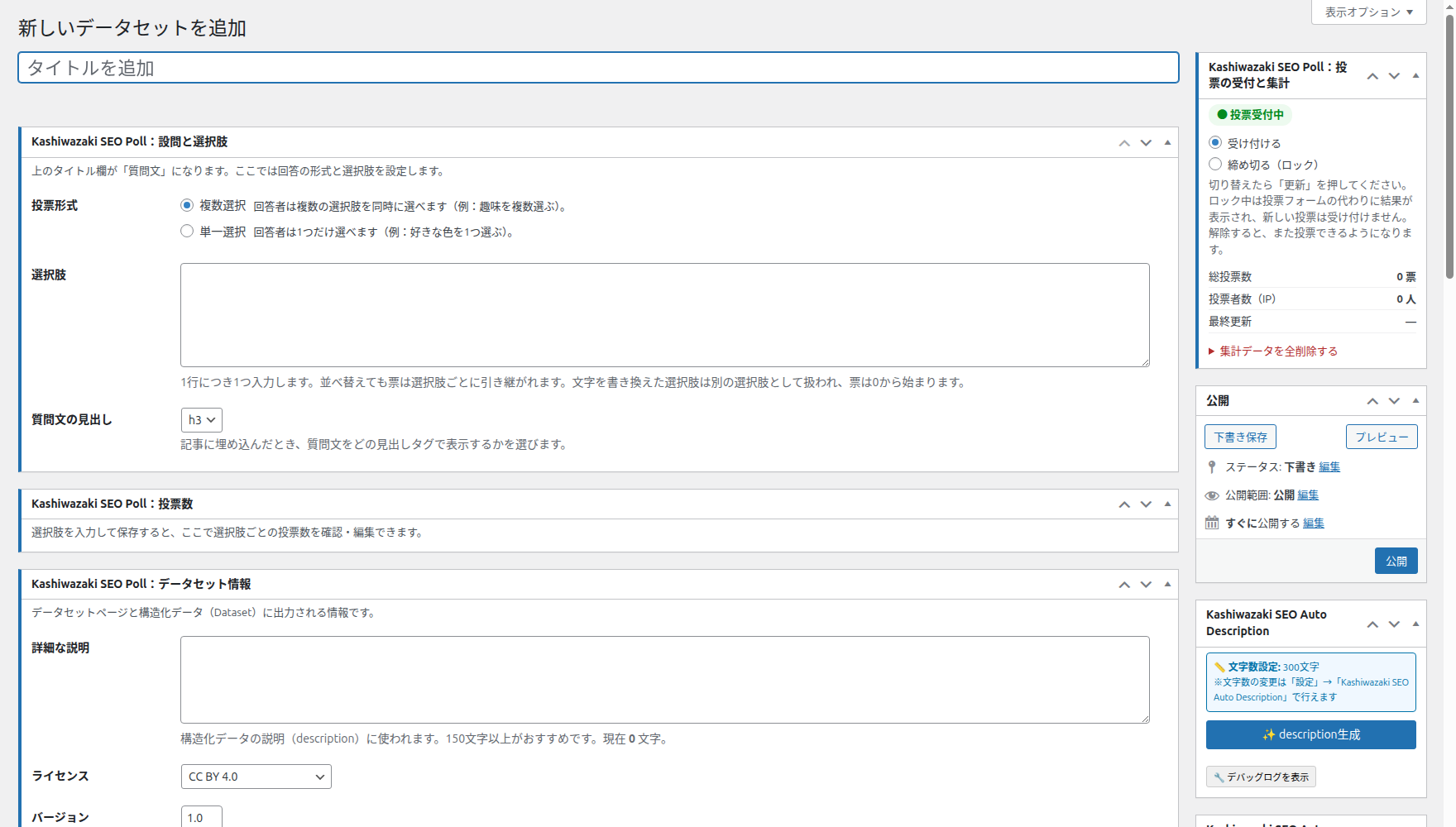Move 投票数 panel up
This screenshot has height=827, width=1456.
[1124, 504]
